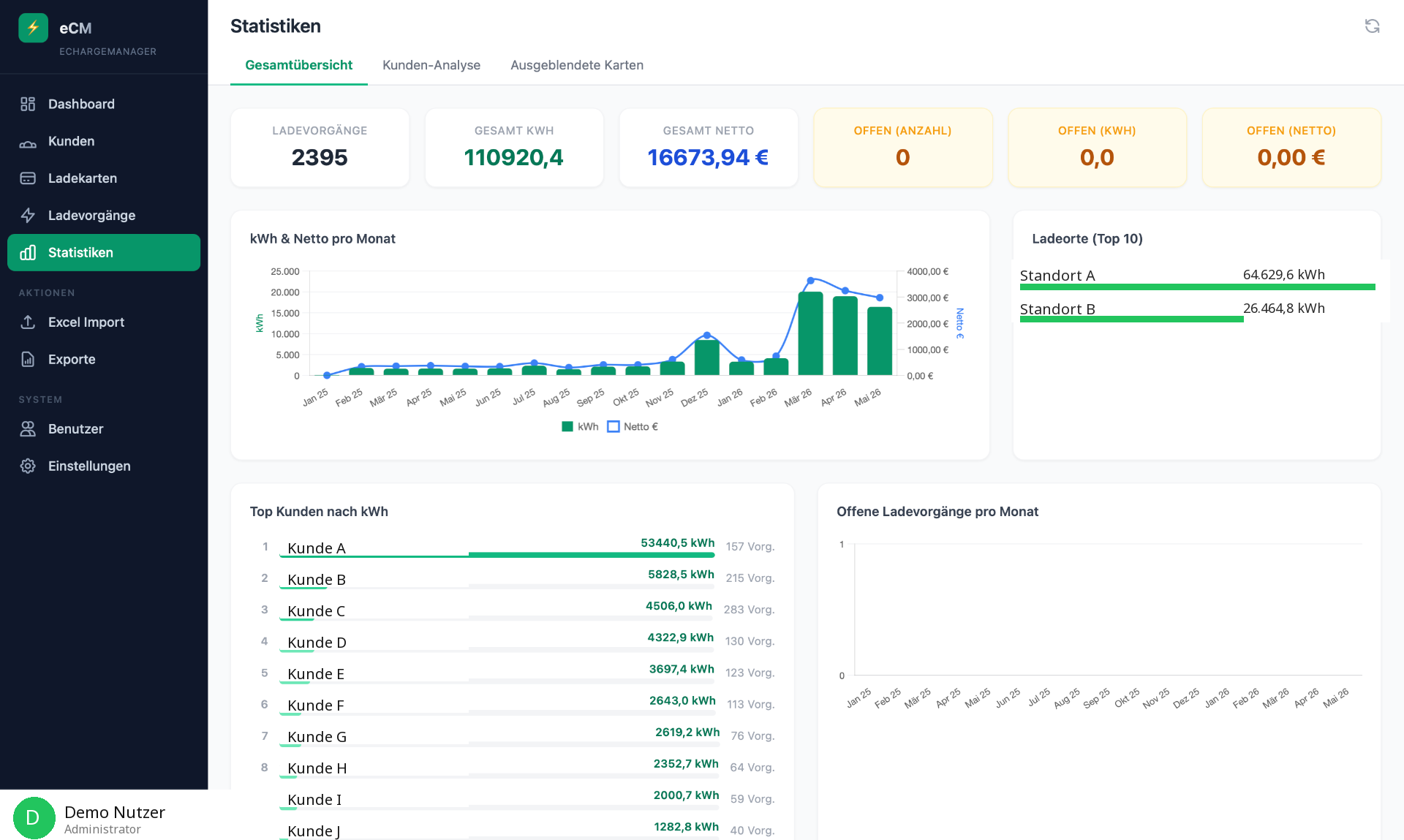Click the Ladekarten card icon

(x=28, y=178)
